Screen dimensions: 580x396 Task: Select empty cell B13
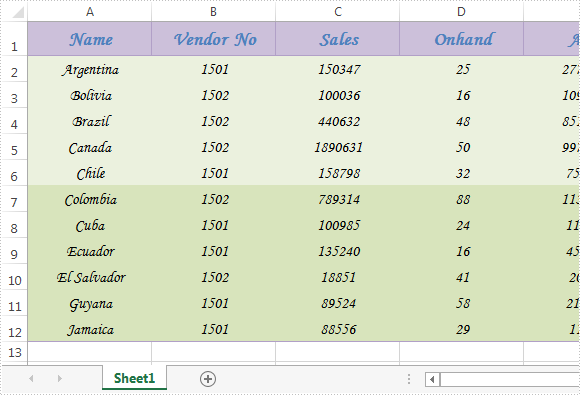pyautogui.click(x=213, y=352)
